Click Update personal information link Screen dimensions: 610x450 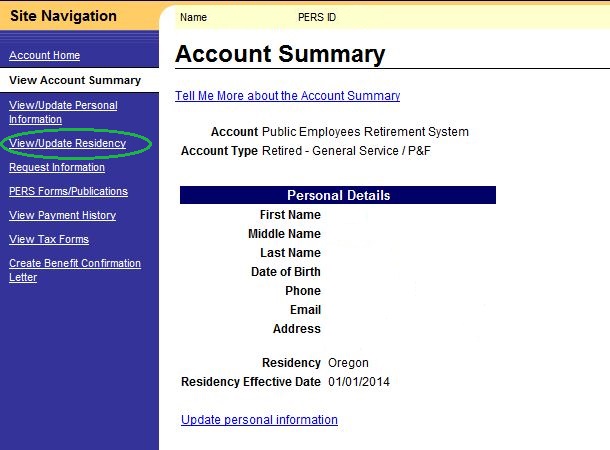tap(259, 420)
